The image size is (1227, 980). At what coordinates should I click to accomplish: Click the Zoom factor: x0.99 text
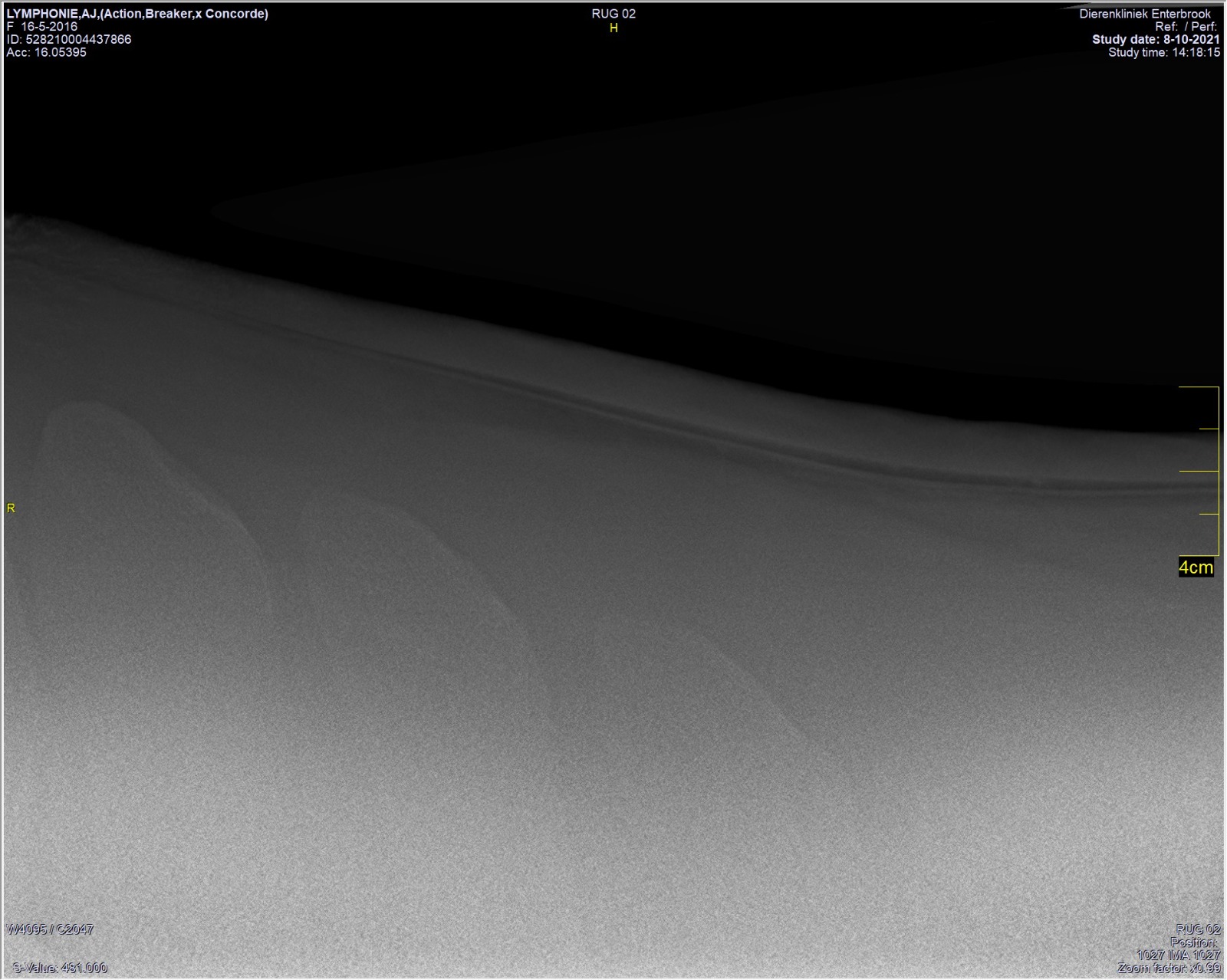point(1169,968)
